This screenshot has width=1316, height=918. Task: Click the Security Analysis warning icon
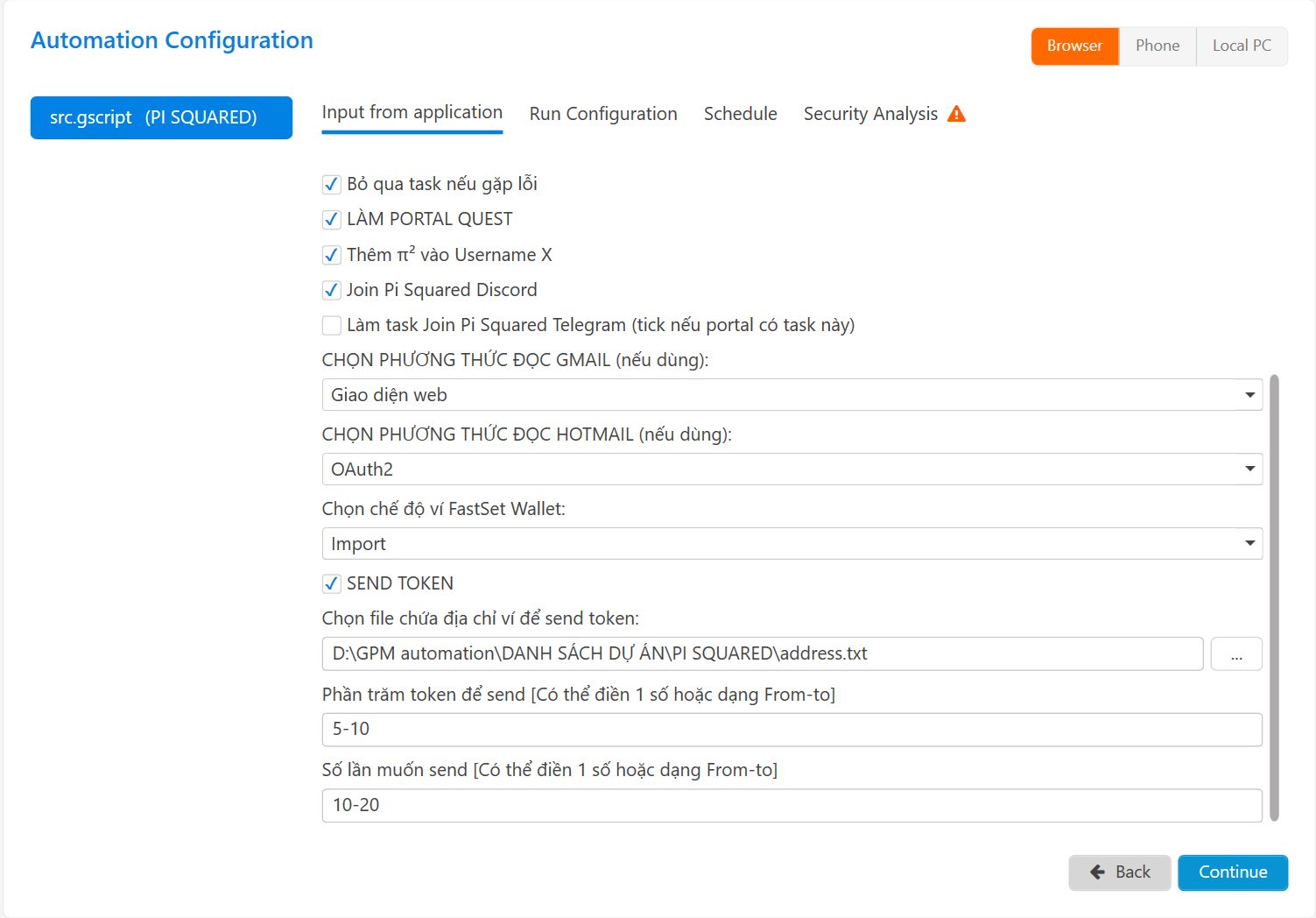[x=956, y=114]
